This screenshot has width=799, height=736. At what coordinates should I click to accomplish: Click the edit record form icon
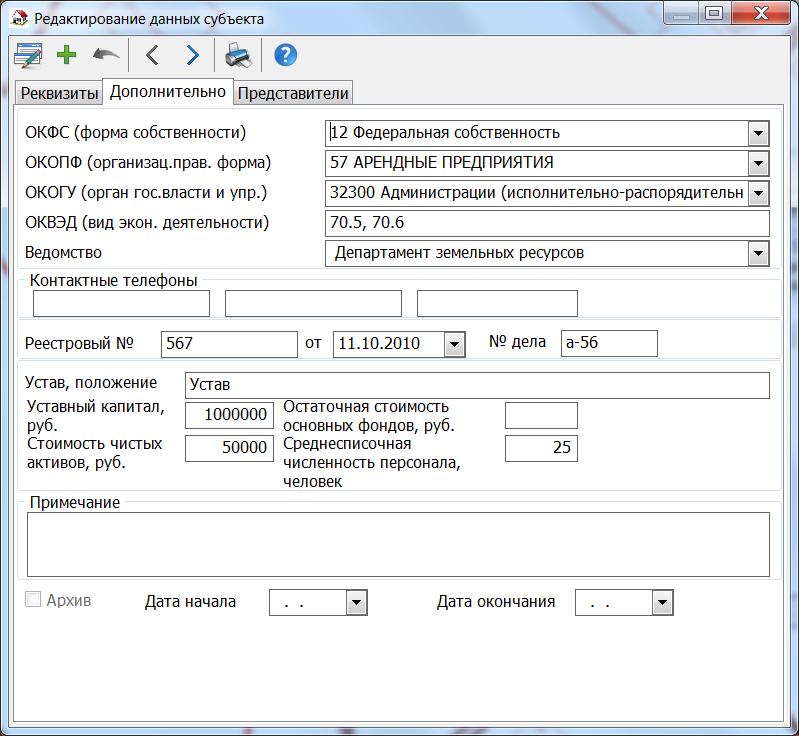(x=28, y=55)
